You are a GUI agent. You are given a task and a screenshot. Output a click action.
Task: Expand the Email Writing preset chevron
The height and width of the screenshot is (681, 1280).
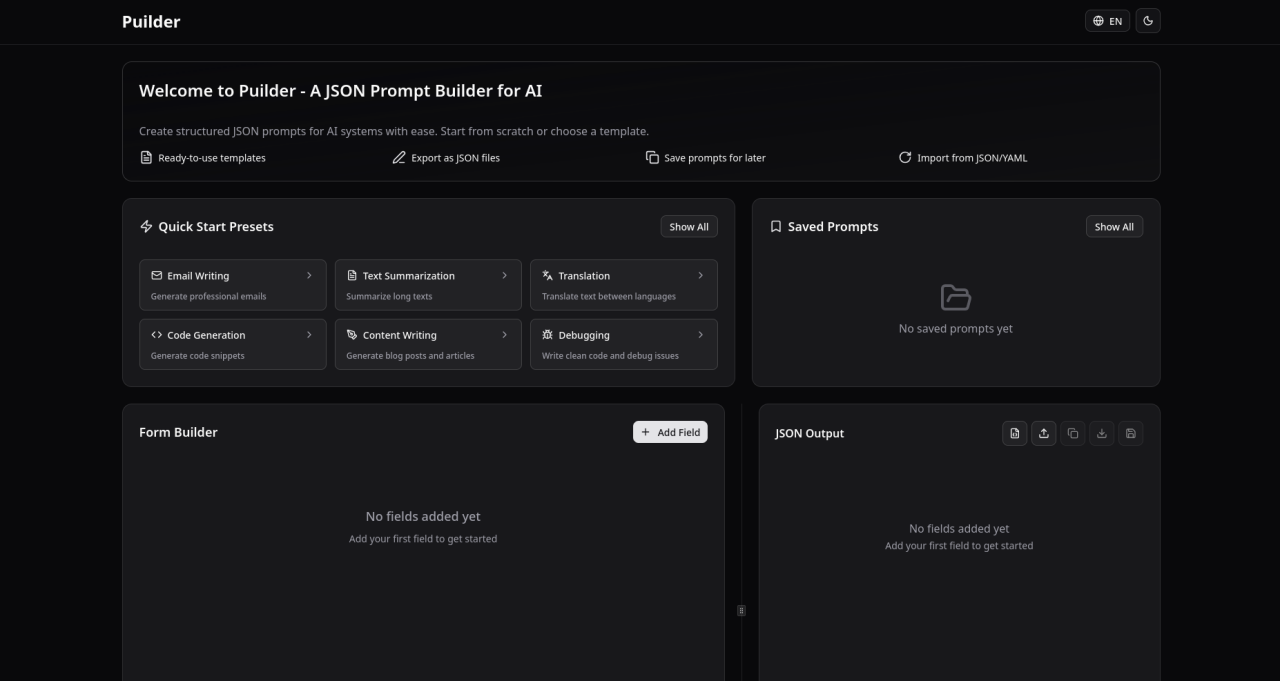coord(309,276)
